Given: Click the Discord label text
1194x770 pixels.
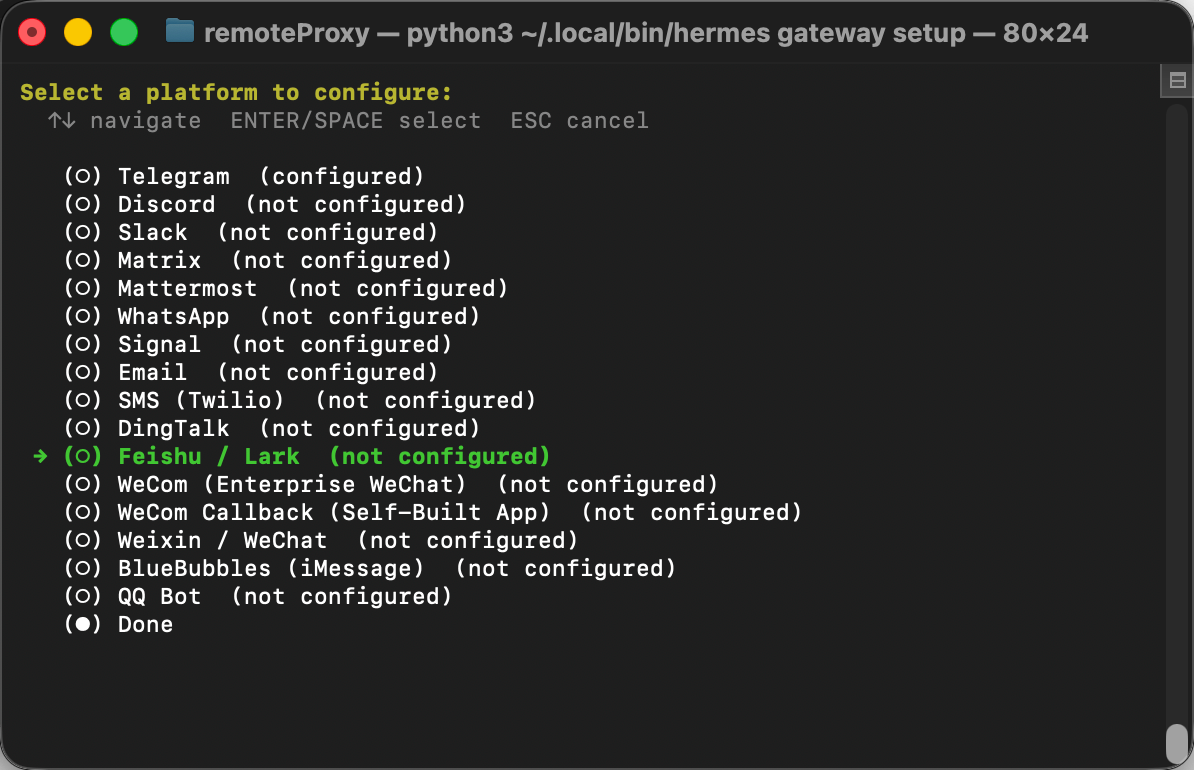Looking at the screenshot, I should click(x=167, y=205).
